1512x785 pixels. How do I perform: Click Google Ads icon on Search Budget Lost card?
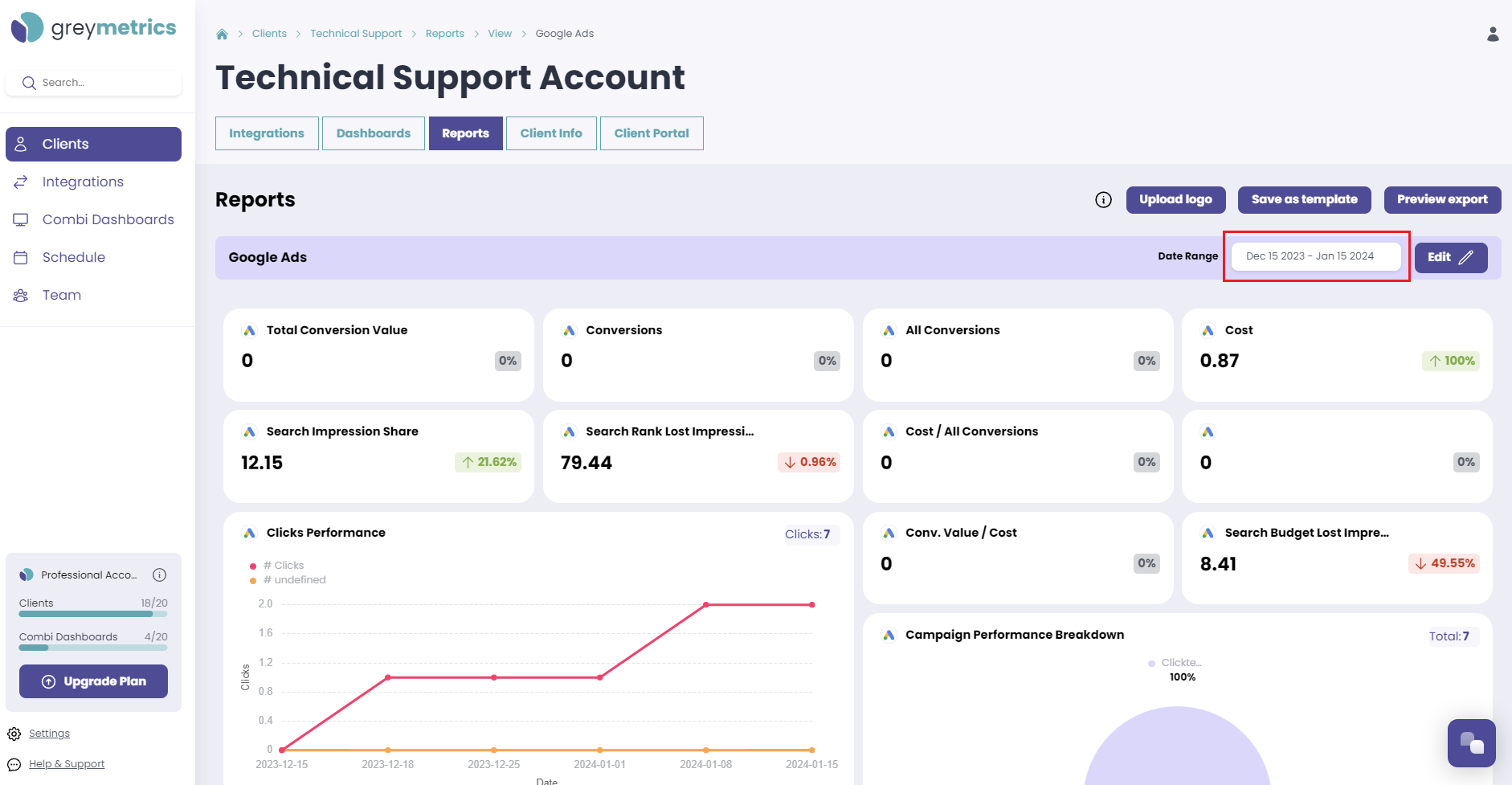pos(1208,533)
